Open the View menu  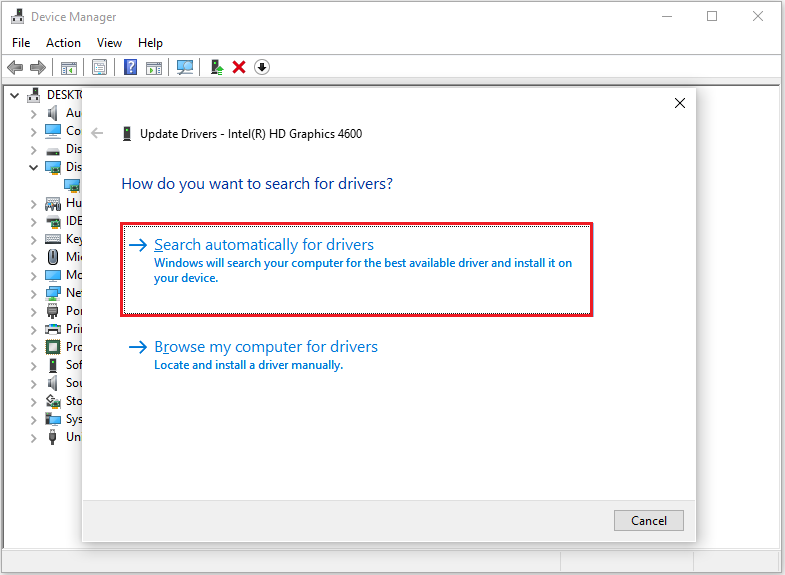pos(109,43)
